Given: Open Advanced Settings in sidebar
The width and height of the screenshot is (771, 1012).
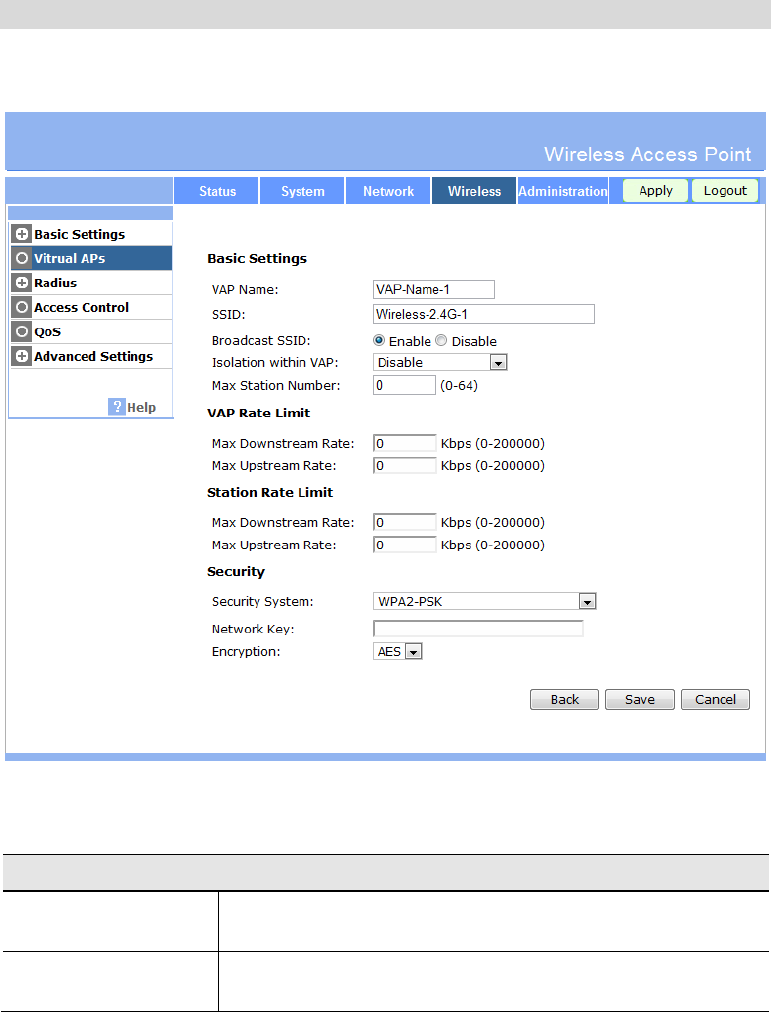Looking at the screenshot, I should click(x=94, y=356).
